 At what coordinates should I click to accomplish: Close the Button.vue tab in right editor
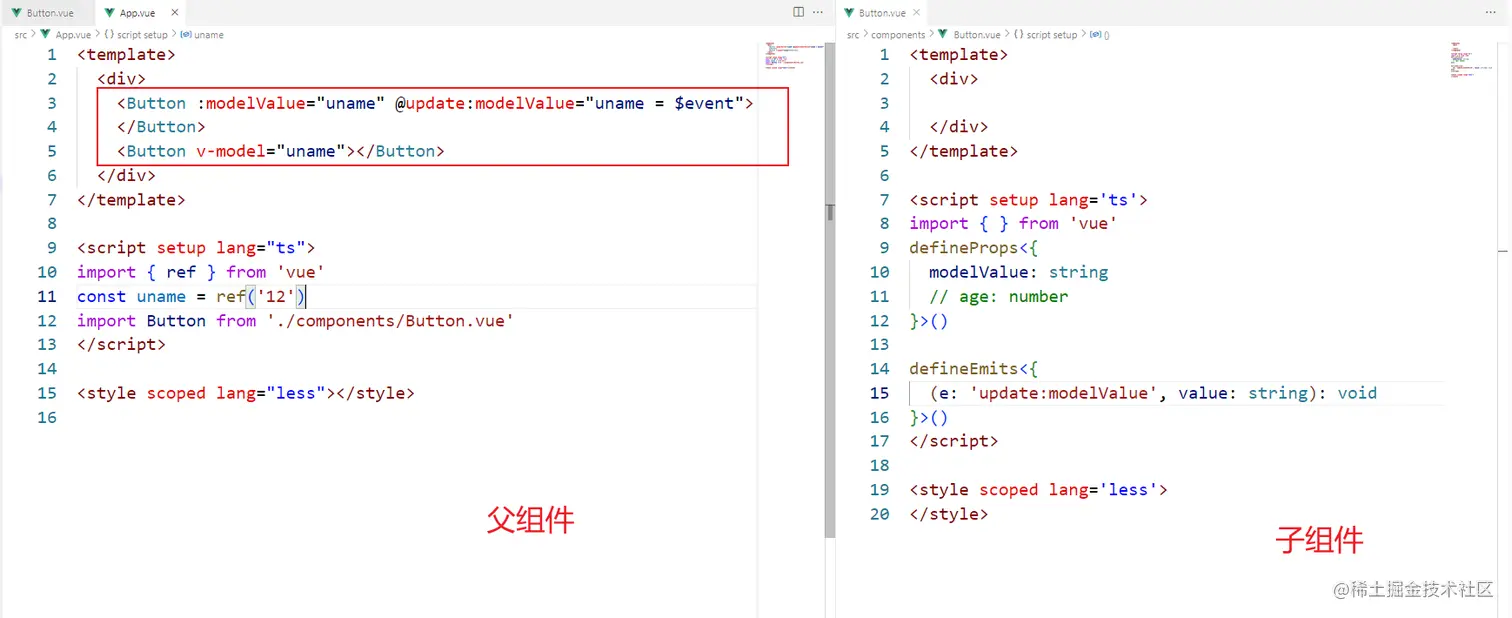pos(916,13)
